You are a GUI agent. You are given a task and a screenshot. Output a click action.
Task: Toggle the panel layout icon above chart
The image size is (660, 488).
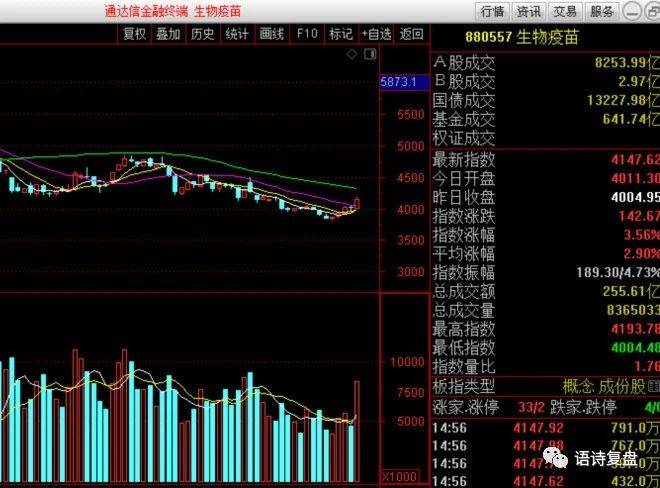[x=370, y=54]
